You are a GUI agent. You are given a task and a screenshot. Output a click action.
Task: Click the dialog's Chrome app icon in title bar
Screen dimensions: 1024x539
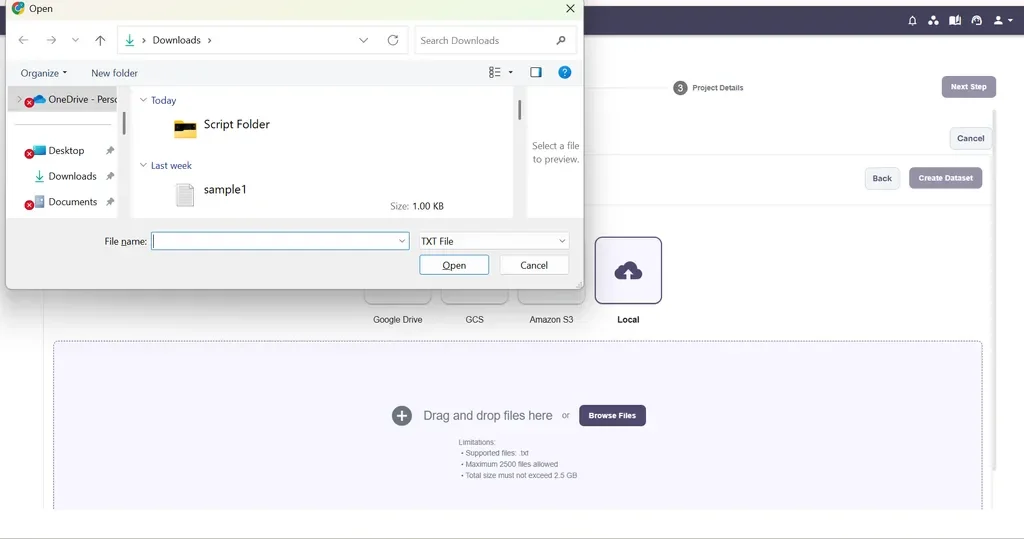pos(18,8)
